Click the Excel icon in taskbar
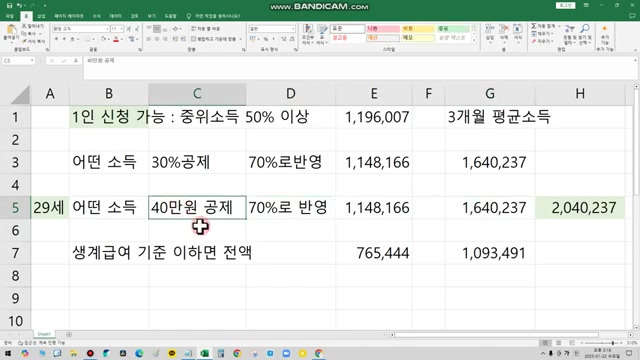The width and height of the screenshot is (640, 360). click(x=204, y=353)
